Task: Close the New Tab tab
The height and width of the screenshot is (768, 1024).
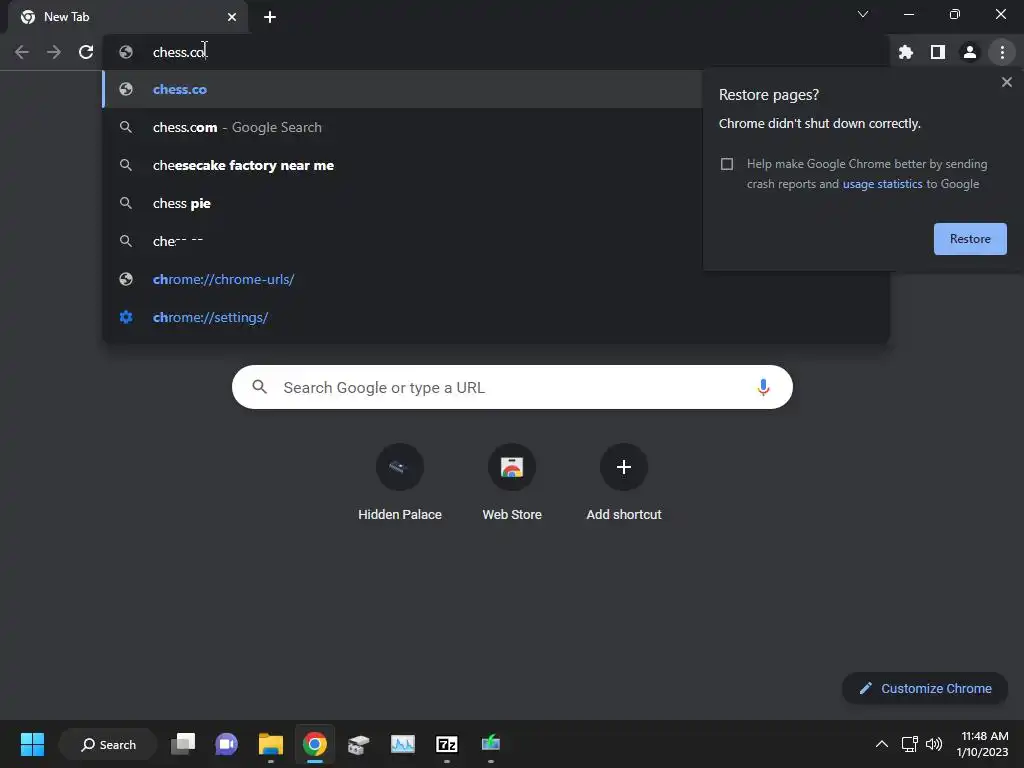Action: 232,17
